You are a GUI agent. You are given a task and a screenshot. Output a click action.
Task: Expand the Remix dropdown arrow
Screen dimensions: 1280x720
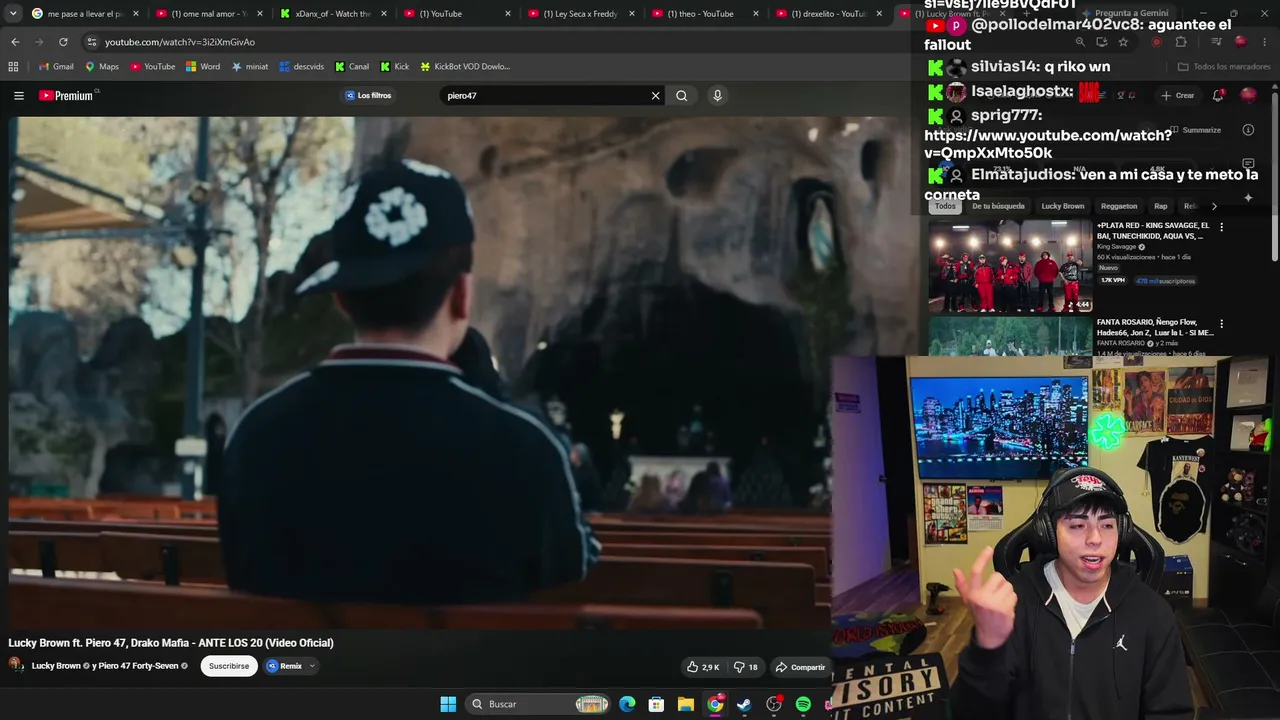click(312, 666)
